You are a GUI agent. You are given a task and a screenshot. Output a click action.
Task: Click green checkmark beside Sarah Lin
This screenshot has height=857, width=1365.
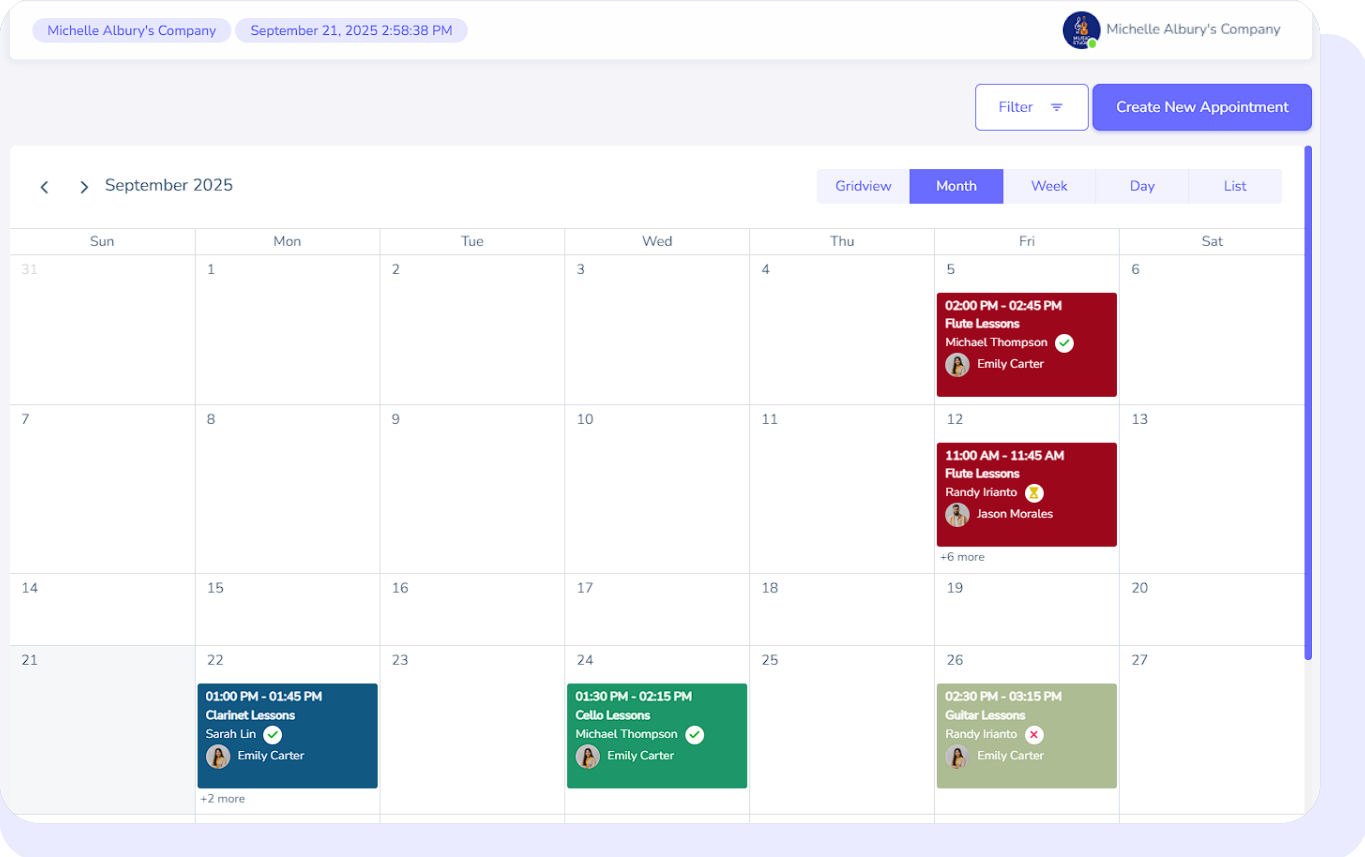272,735
